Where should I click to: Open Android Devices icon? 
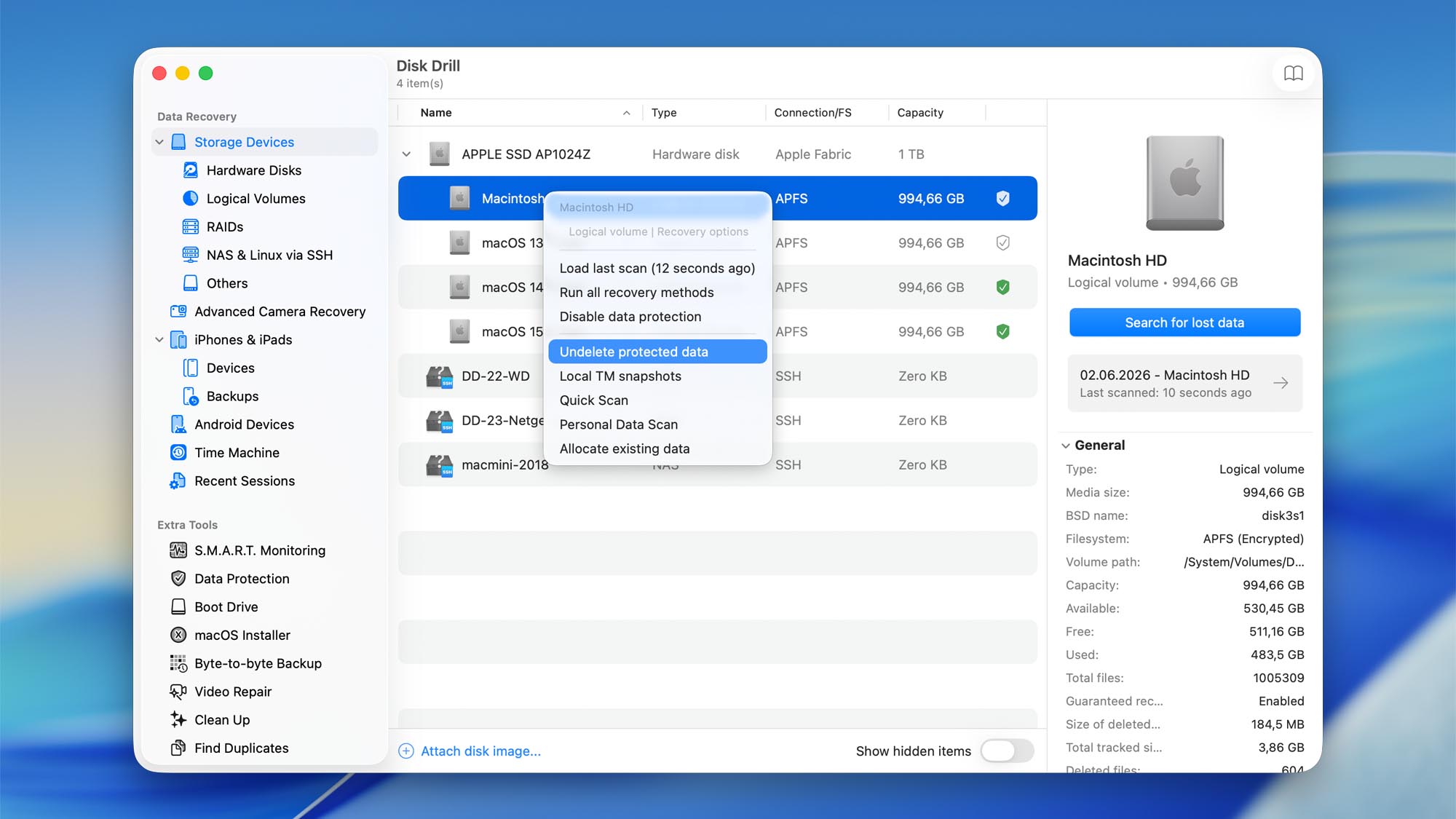click(x=178, y=424)
